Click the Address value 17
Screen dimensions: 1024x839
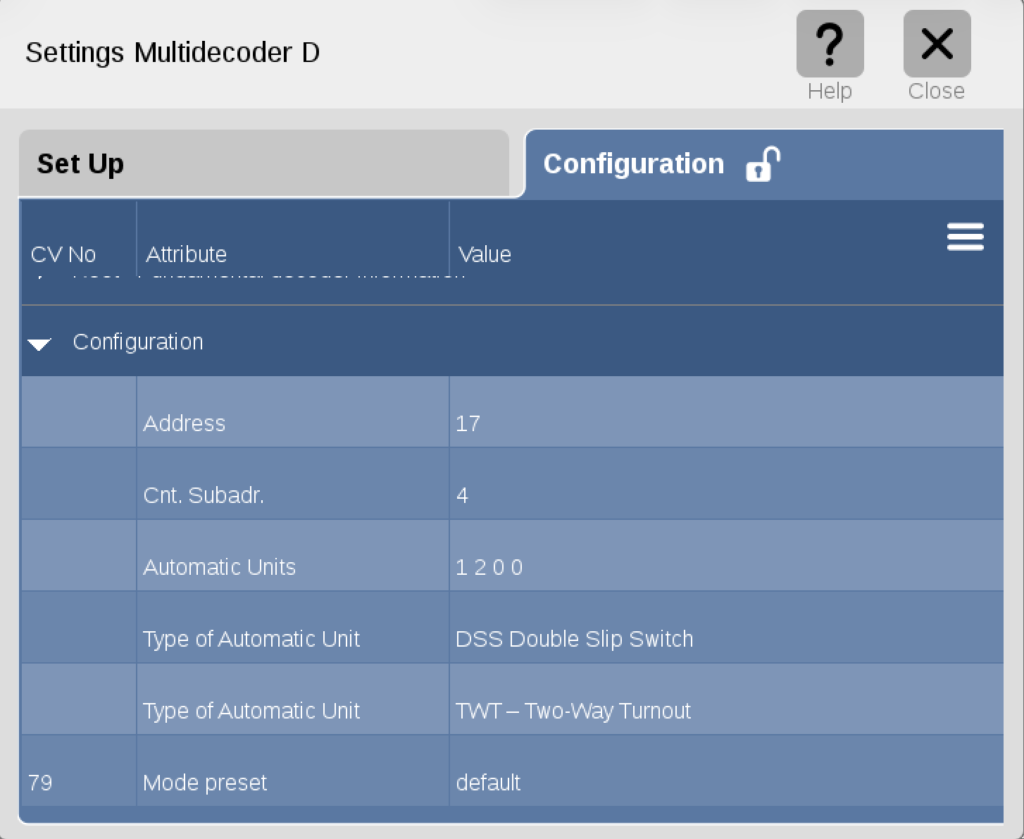pos(468,423)
